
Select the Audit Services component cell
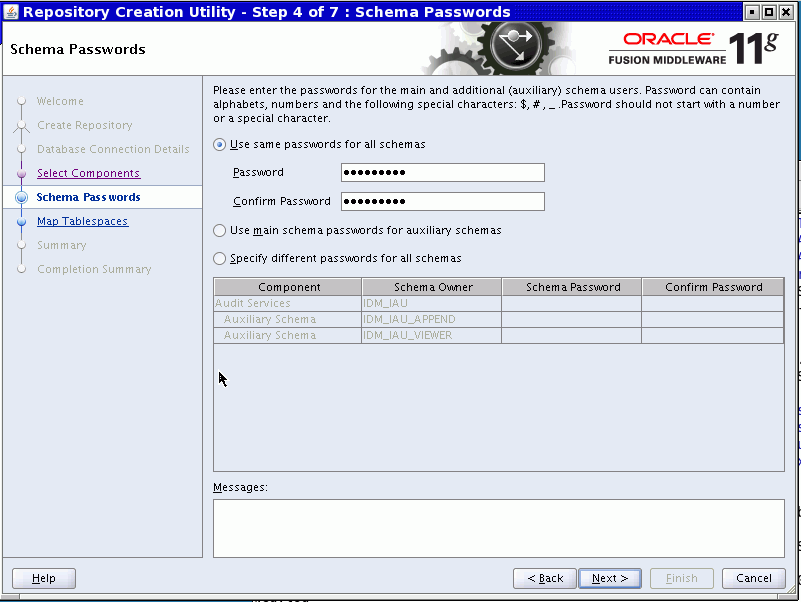(x=288, y=304)
